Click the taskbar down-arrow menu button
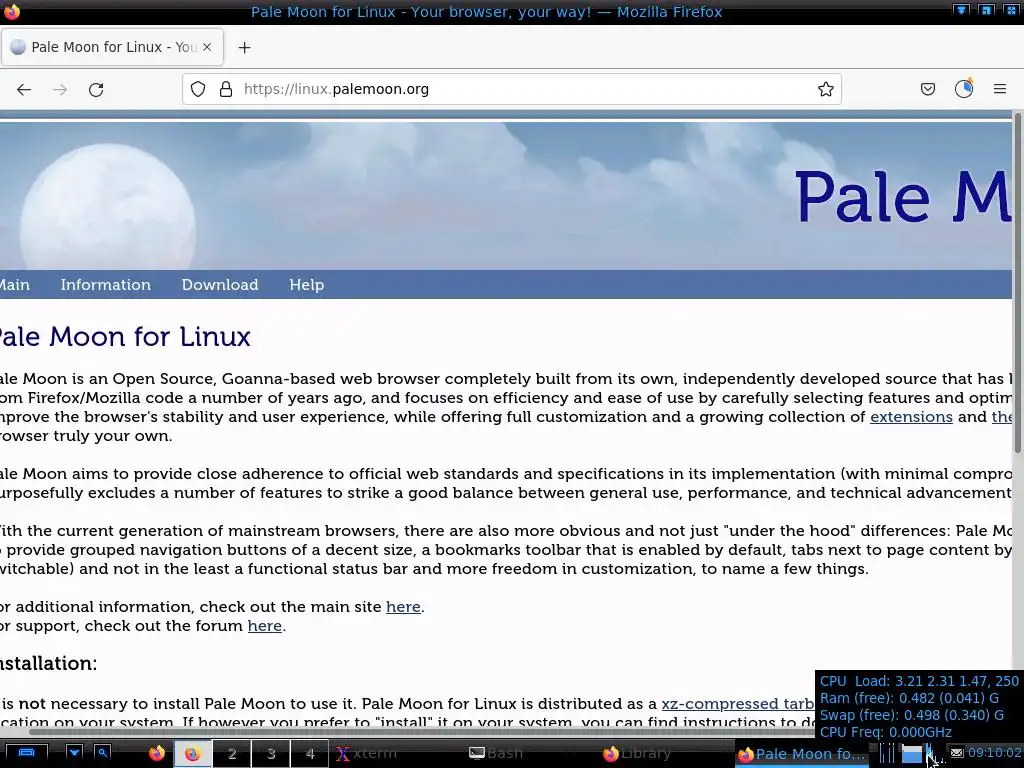Viewport: 1024px width, 768px height. (74, 753)
